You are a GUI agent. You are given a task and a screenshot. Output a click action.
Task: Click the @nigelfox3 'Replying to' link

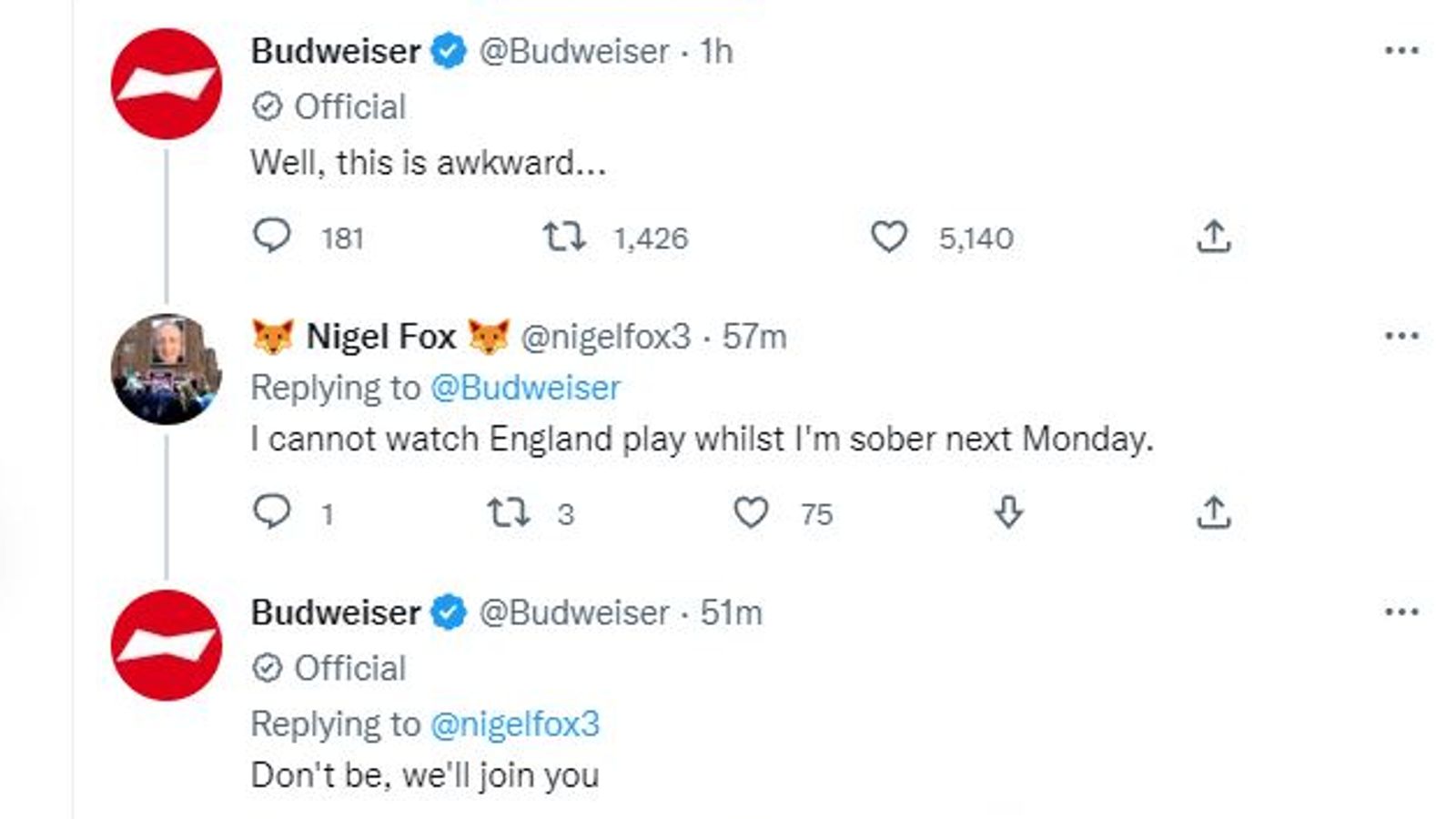pos(514,724)
